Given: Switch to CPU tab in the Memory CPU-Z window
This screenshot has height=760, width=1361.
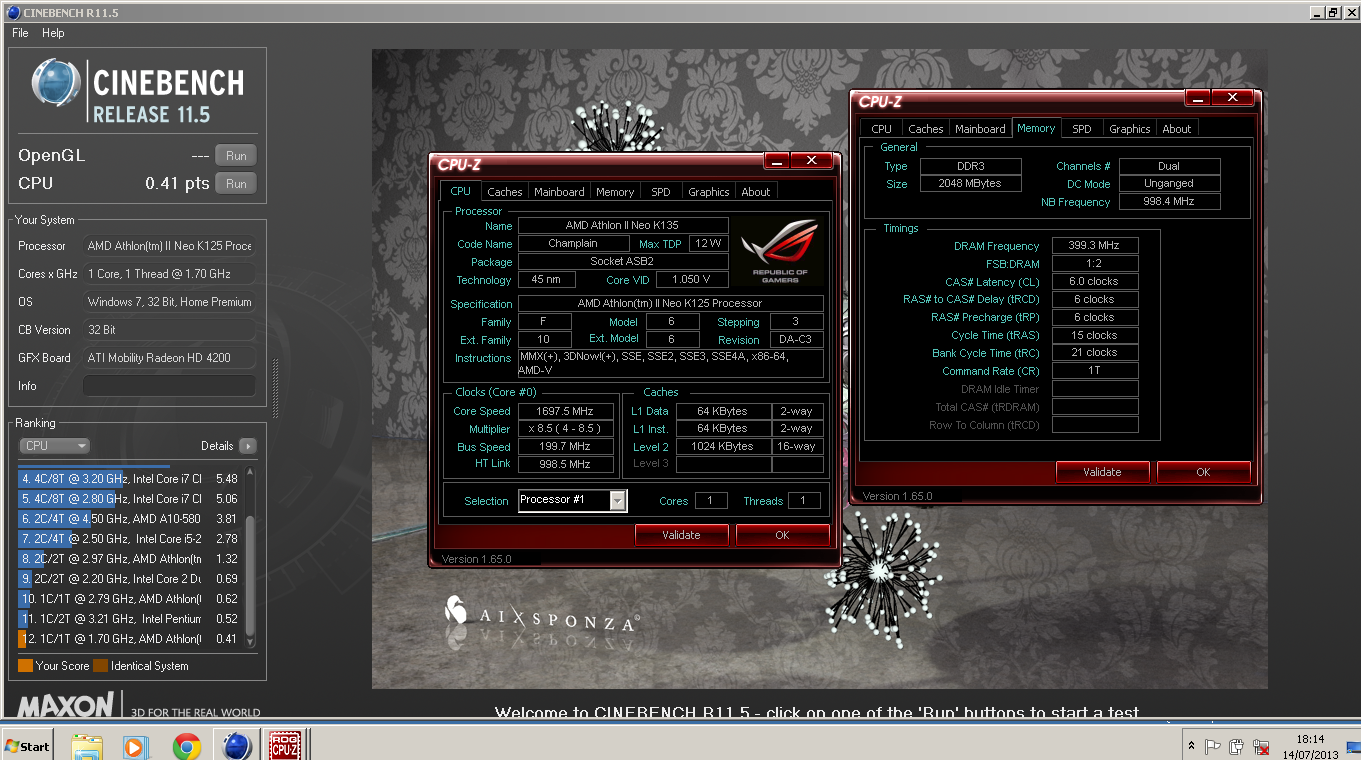Looking at the screenshot, I should tap(881, 129).
